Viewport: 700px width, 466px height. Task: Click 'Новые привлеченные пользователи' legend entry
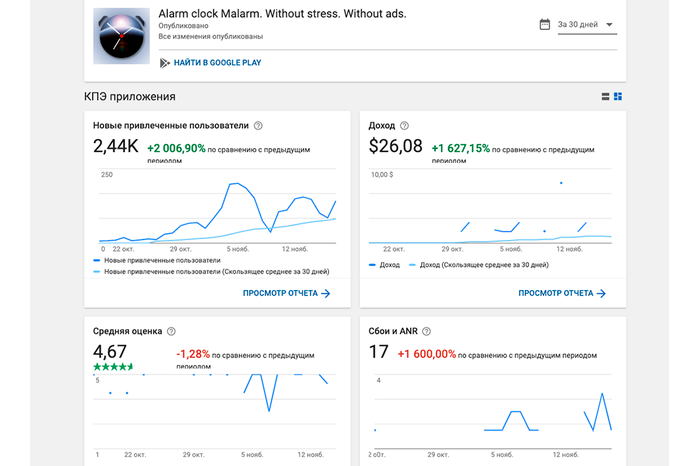pyautogui.click(x=157, y=260)
